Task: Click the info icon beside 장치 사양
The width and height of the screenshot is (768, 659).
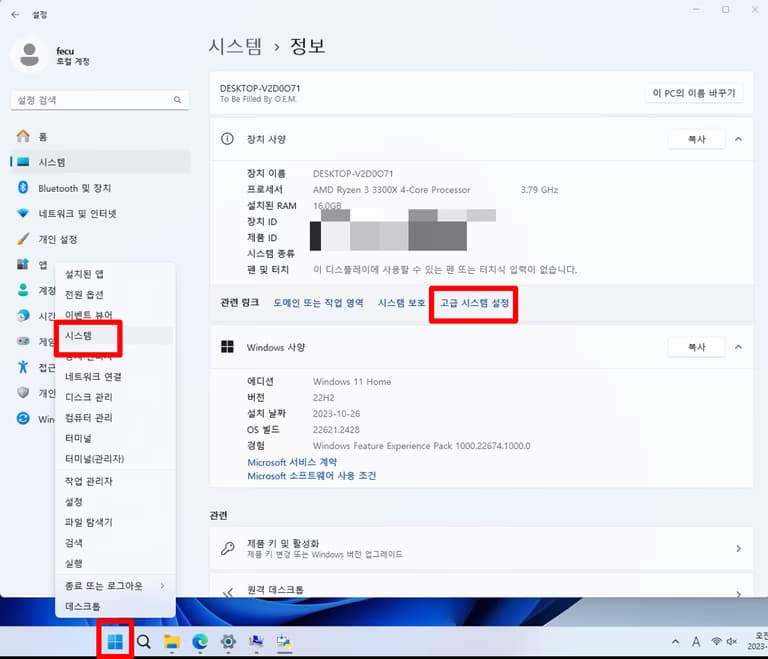Action: pyautogui.click(x=227, y=139)
